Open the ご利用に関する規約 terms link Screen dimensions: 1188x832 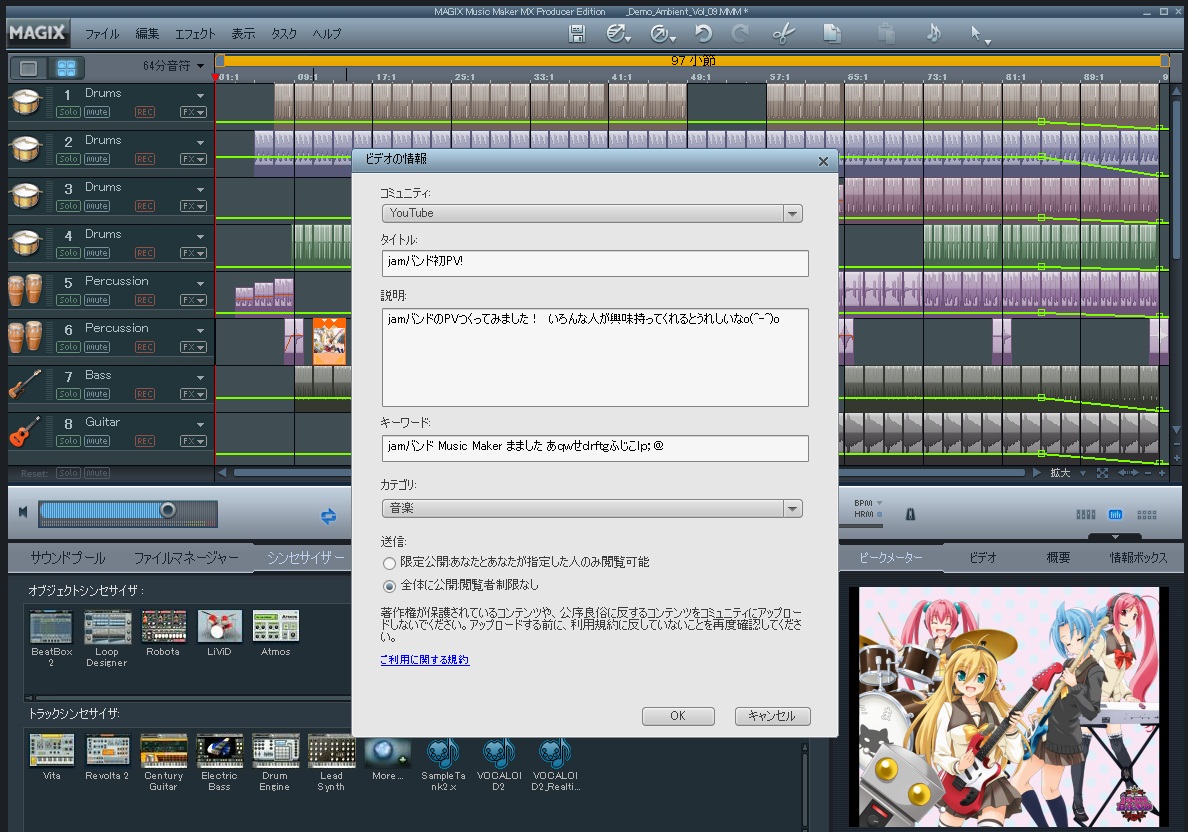[424, 660]
